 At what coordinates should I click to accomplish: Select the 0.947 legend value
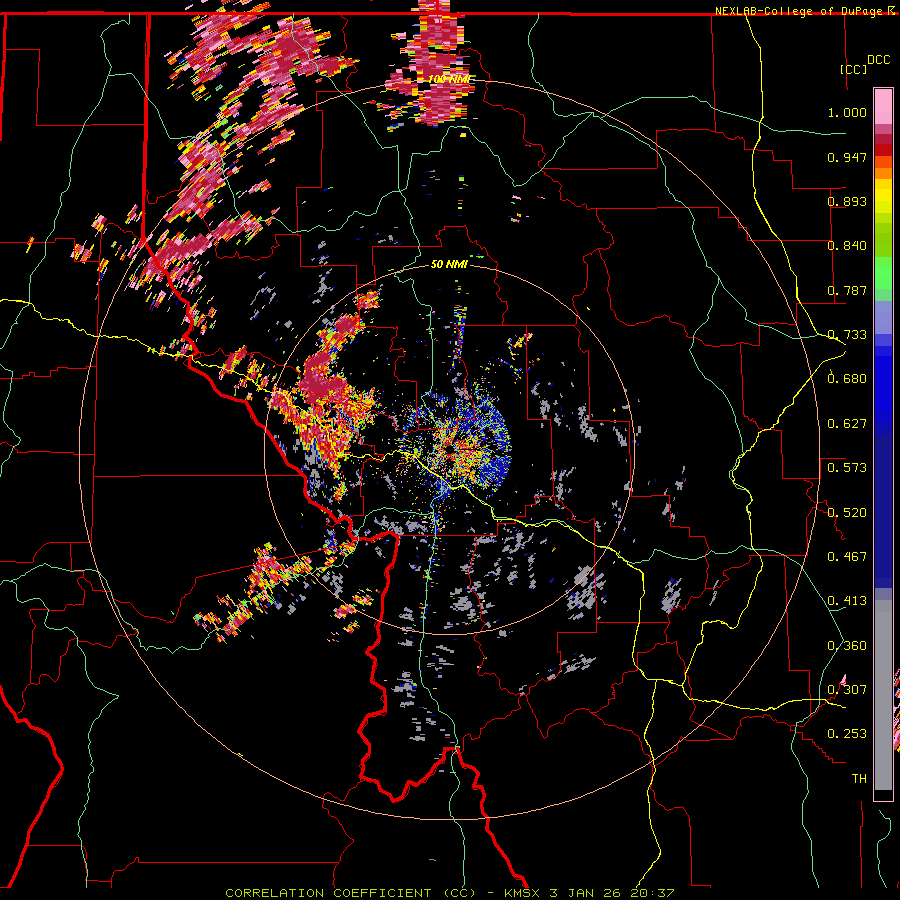[847, 157]
